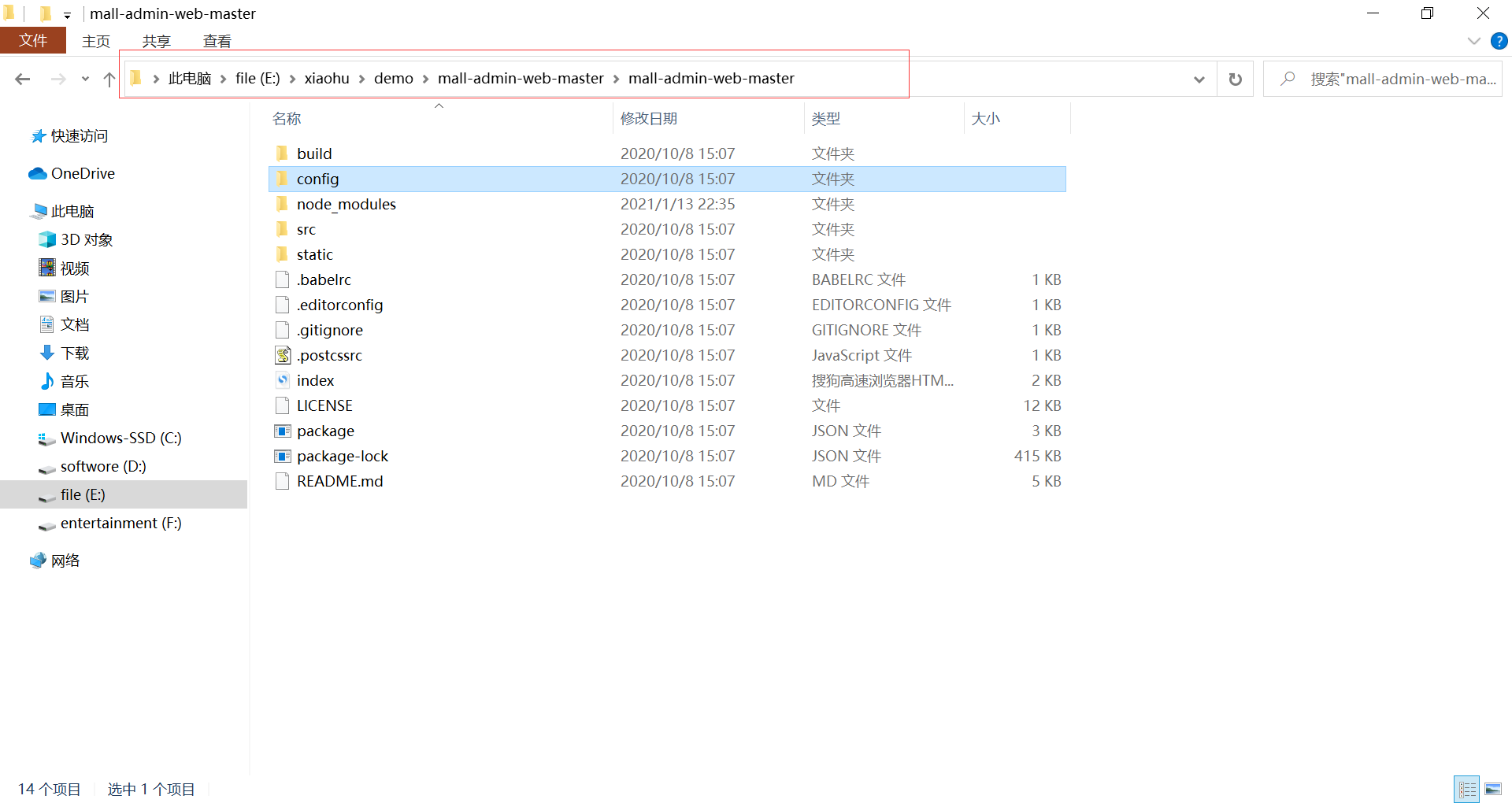Click the src folder icon
This screenshot has width=1512, height=803.
[x=283, y=229]
